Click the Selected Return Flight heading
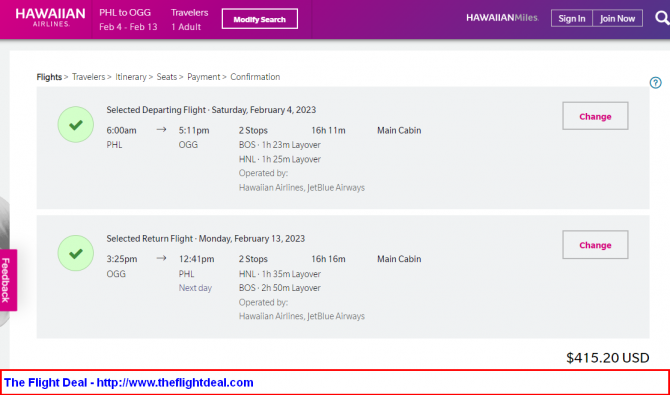Image resolution: width=670 pixels, height=395 pixels. 206,239
